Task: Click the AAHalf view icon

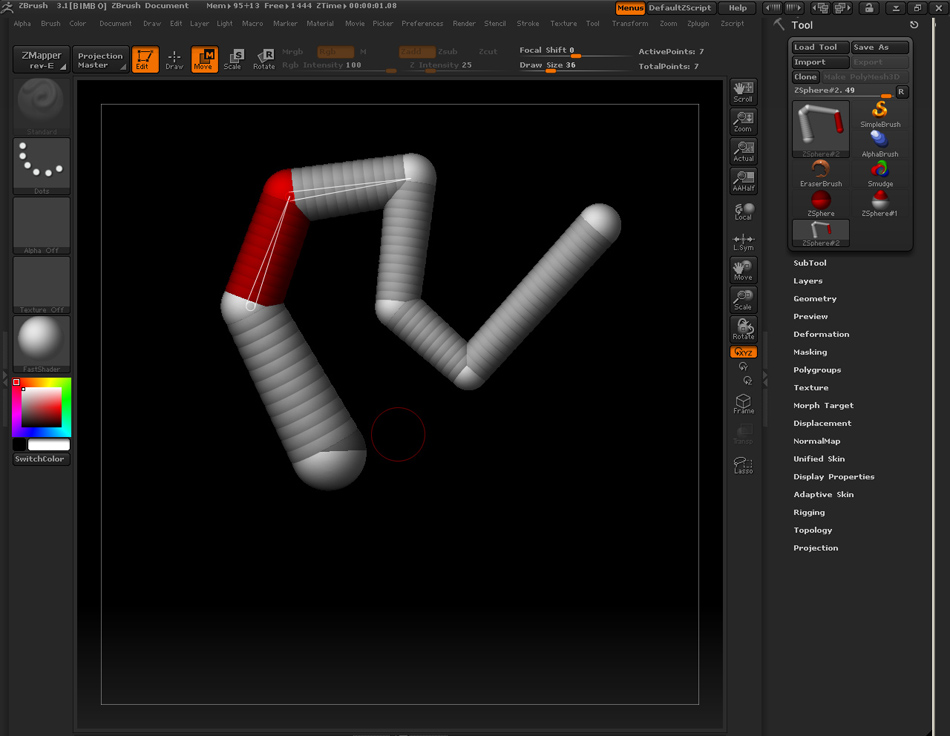Action: [743, 182]
